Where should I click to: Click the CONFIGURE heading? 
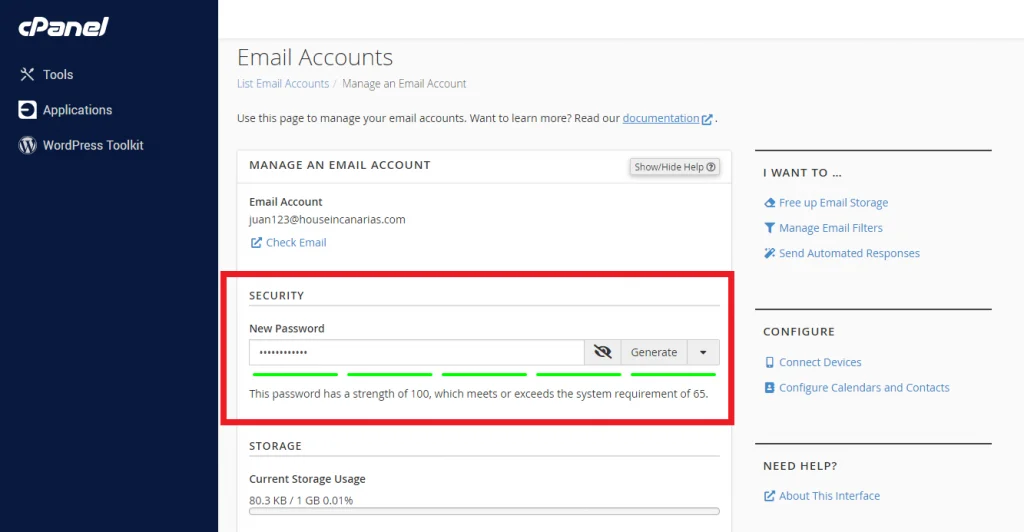point(799,332)
